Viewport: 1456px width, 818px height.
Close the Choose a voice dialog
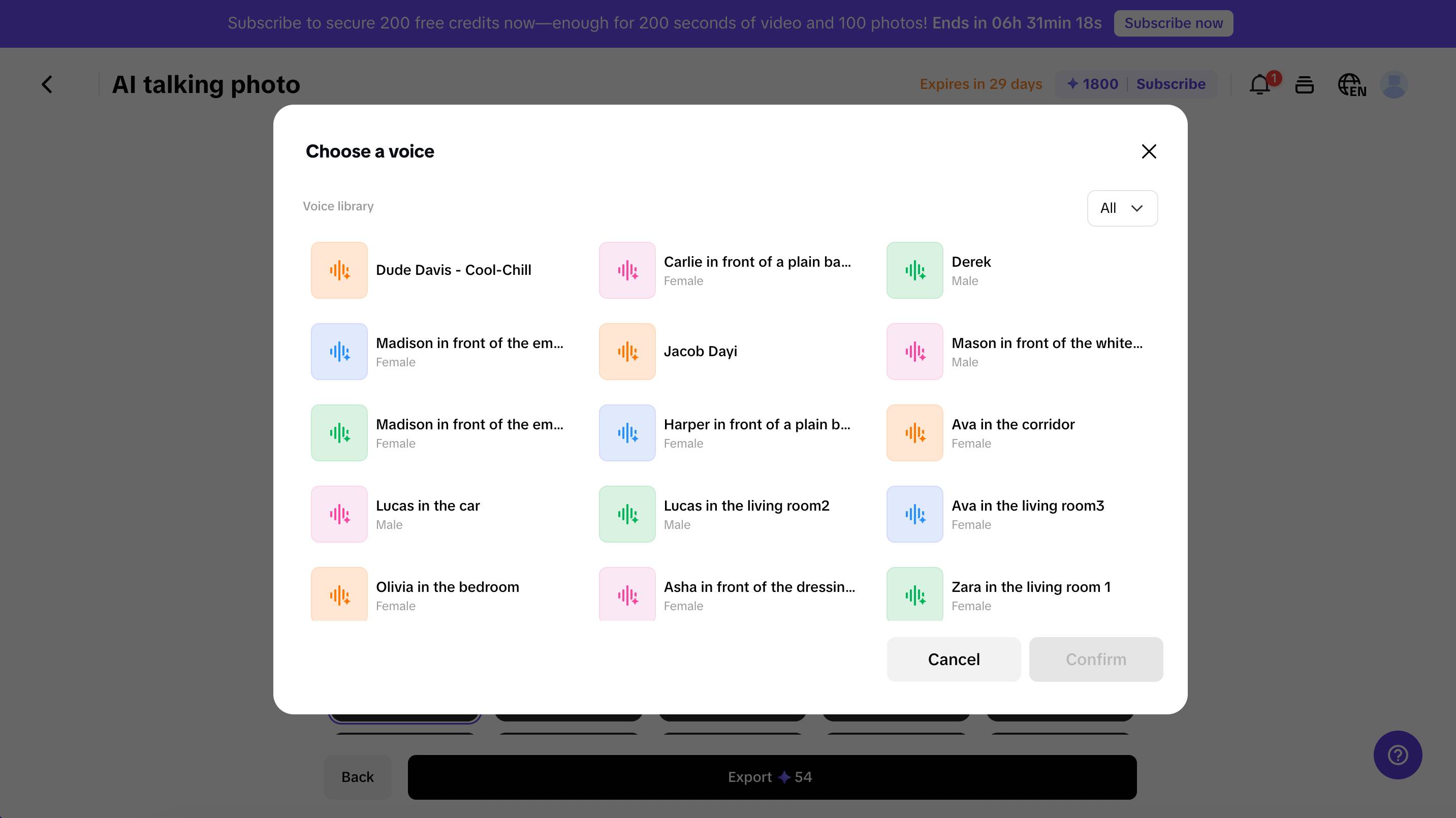[x=1149, y=151]
